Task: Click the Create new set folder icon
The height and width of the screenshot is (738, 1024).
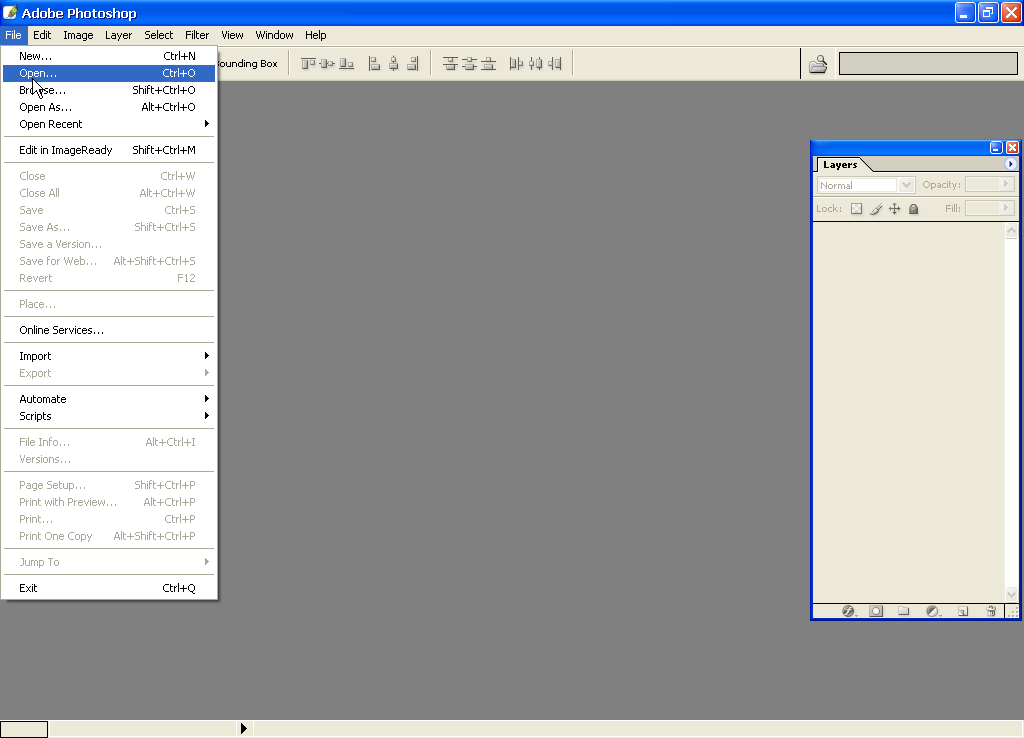Action: [903, 611]
